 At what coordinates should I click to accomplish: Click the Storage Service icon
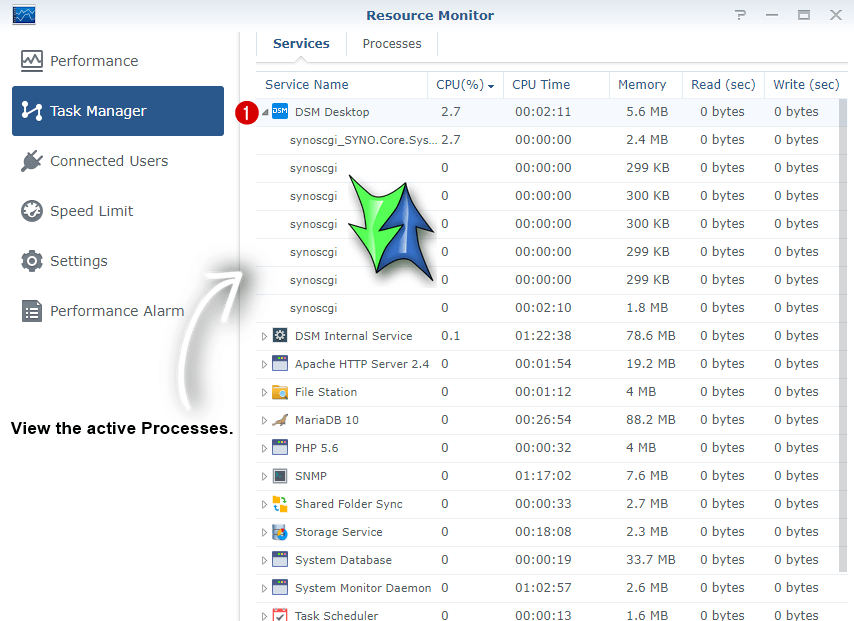[280, 532]
